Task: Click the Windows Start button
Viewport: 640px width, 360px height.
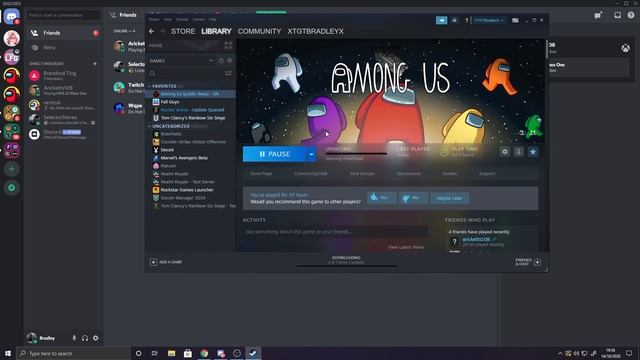Action: [8, 353]
